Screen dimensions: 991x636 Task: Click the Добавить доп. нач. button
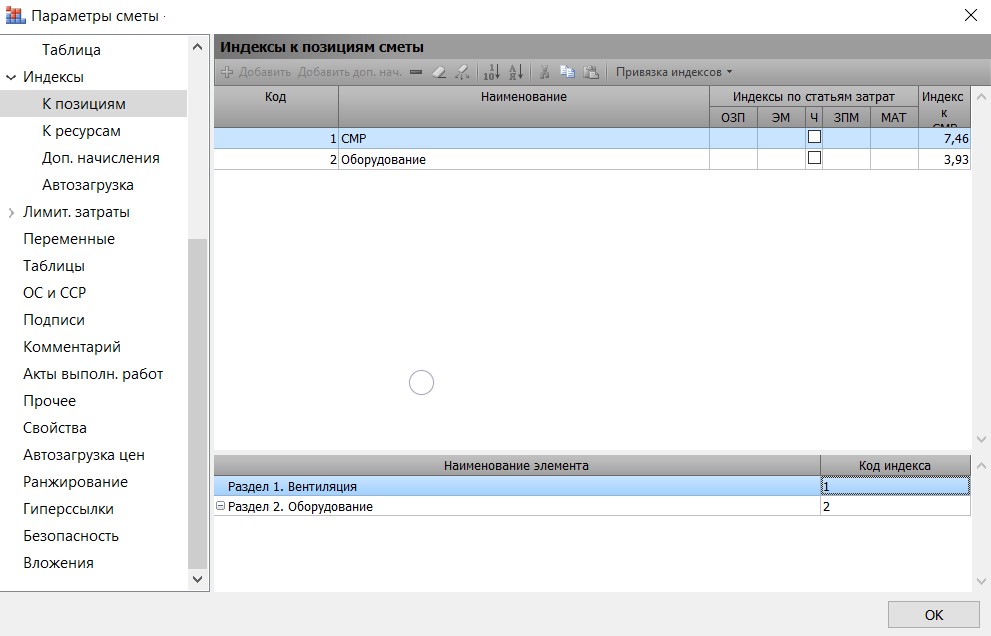click(x=350, y=72)
